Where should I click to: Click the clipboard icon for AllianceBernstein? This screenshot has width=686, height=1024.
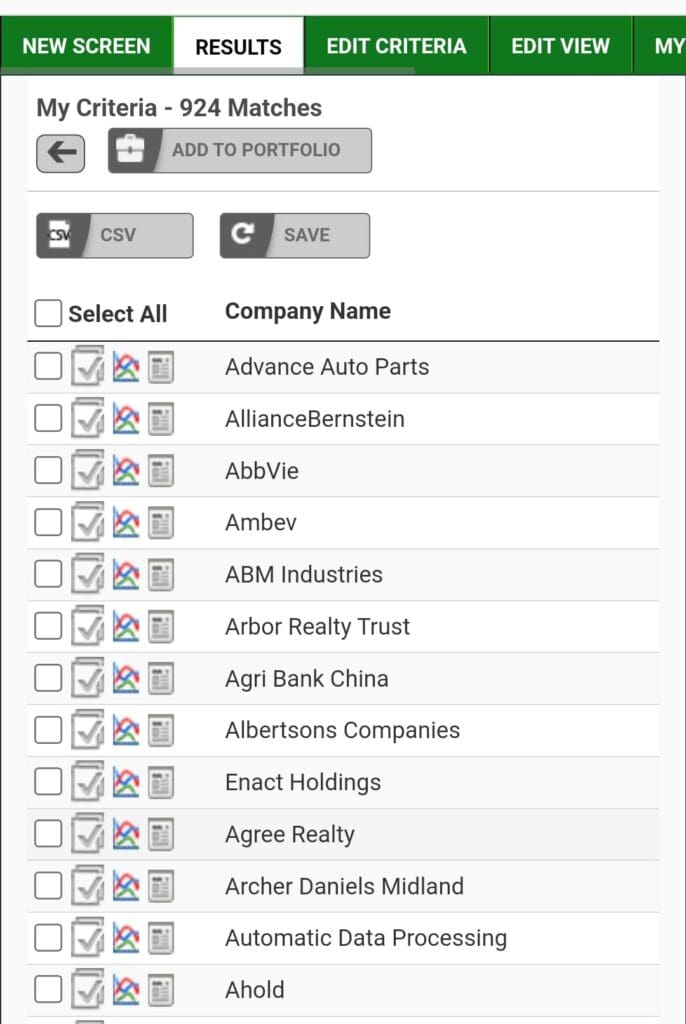coord(85,417)
